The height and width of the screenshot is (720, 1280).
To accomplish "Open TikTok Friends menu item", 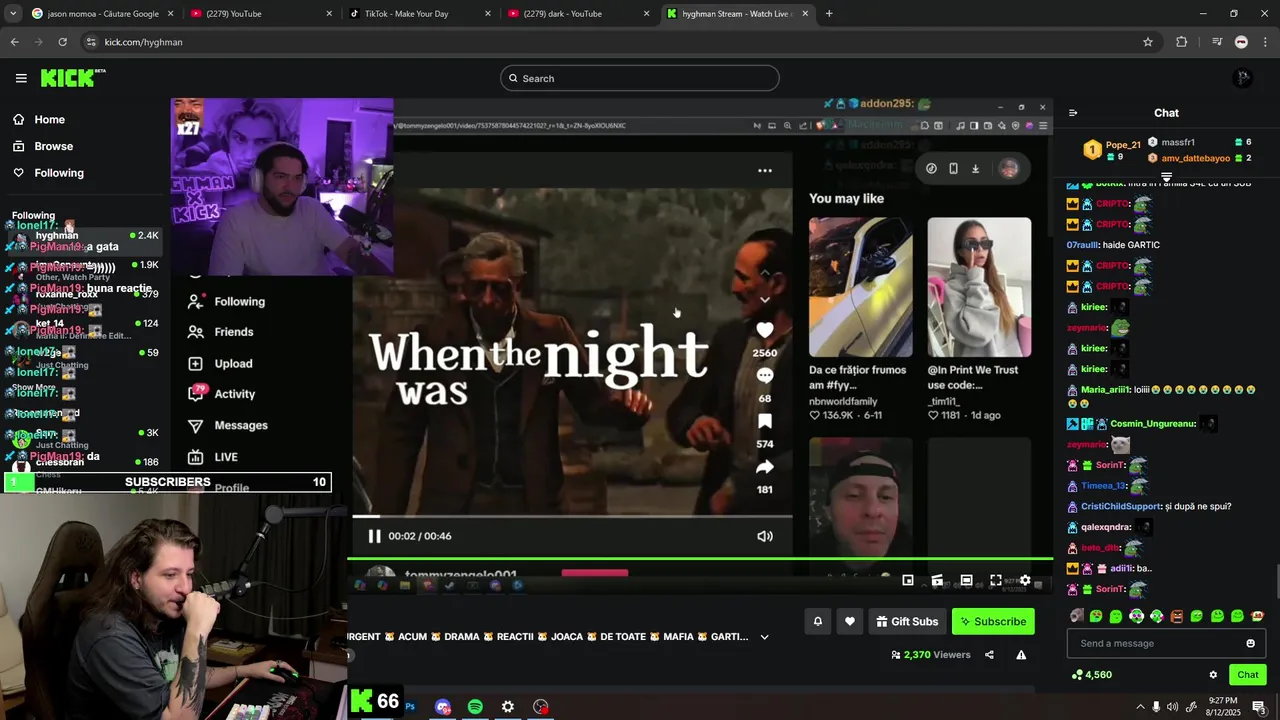I will pos(220,332).
